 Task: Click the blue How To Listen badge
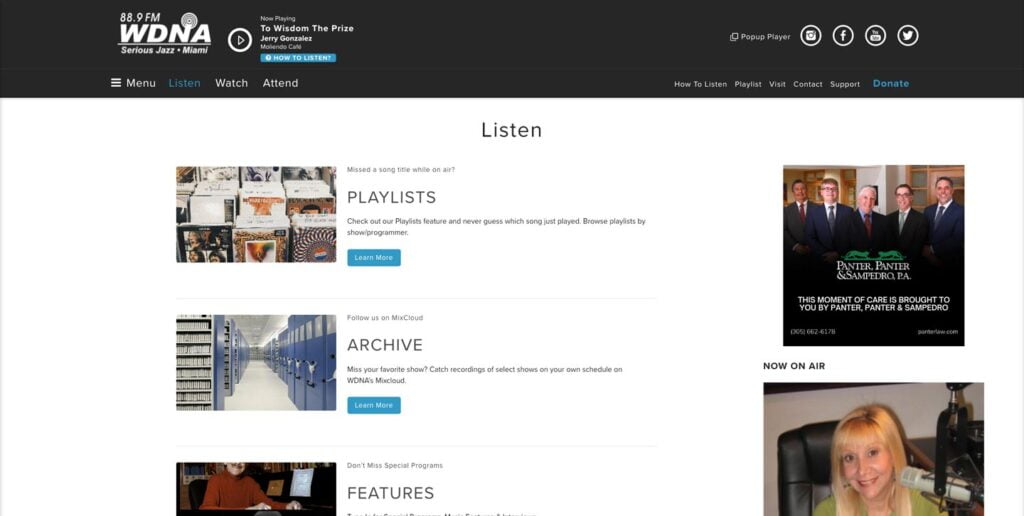(298, 58)
